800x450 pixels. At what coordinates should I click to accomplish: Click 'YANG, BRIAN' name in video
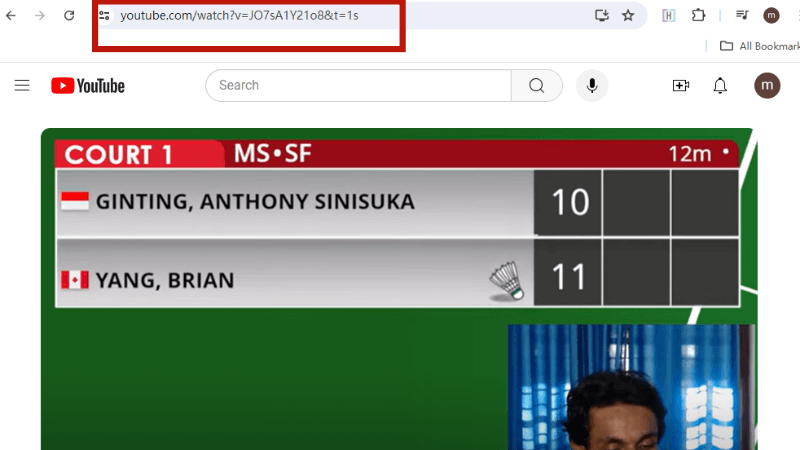pos(165,280)
